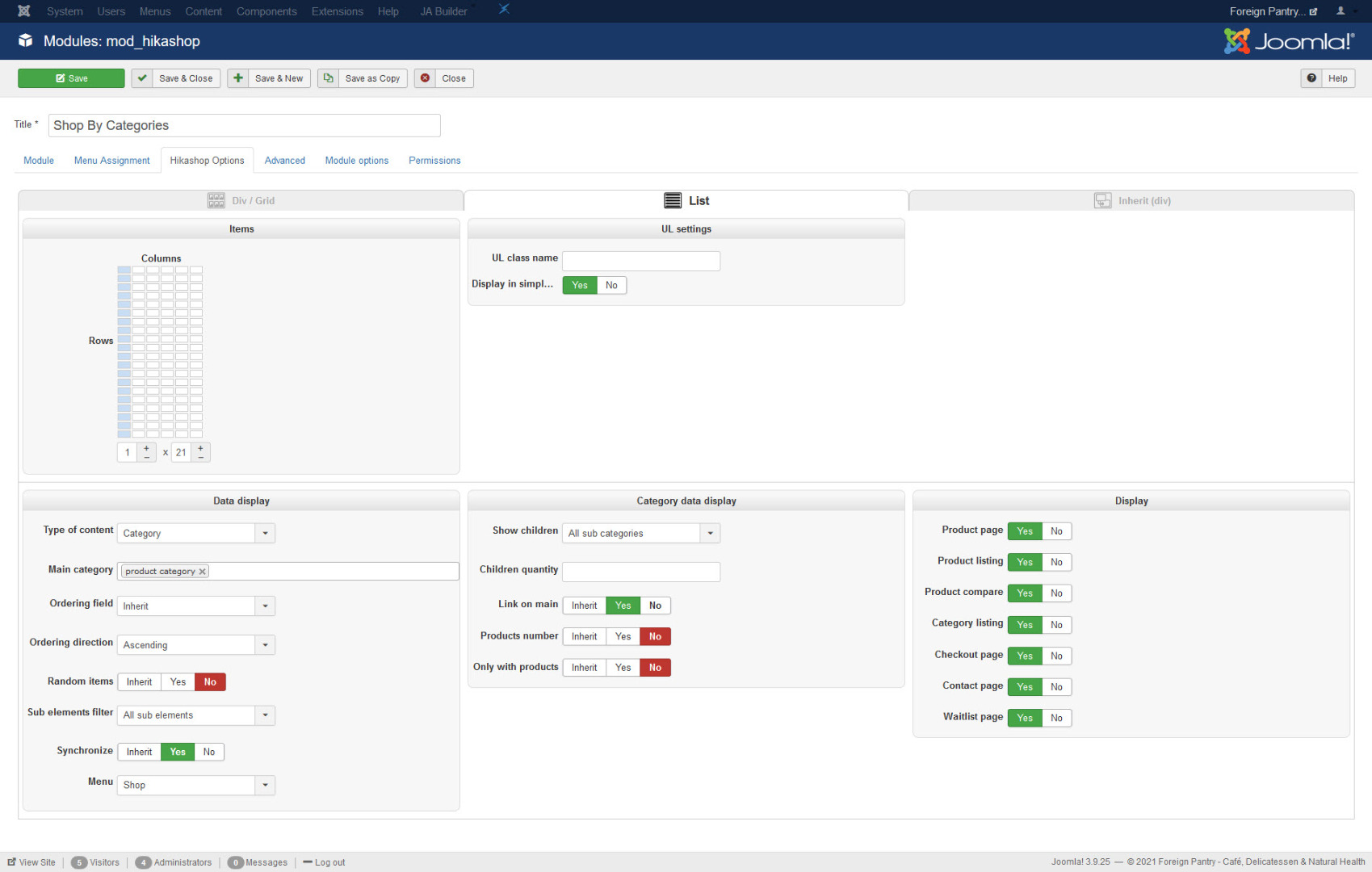The width and height of the screenshot is (1372, 872).
Task: Click the View Site external link icon
Action: coord(12,862)
